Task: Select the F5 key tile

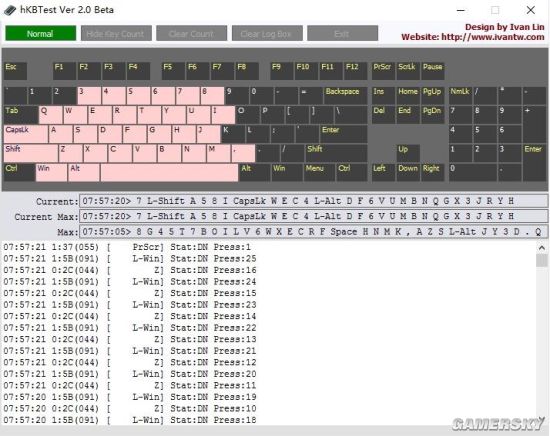Action: (173, 71)
